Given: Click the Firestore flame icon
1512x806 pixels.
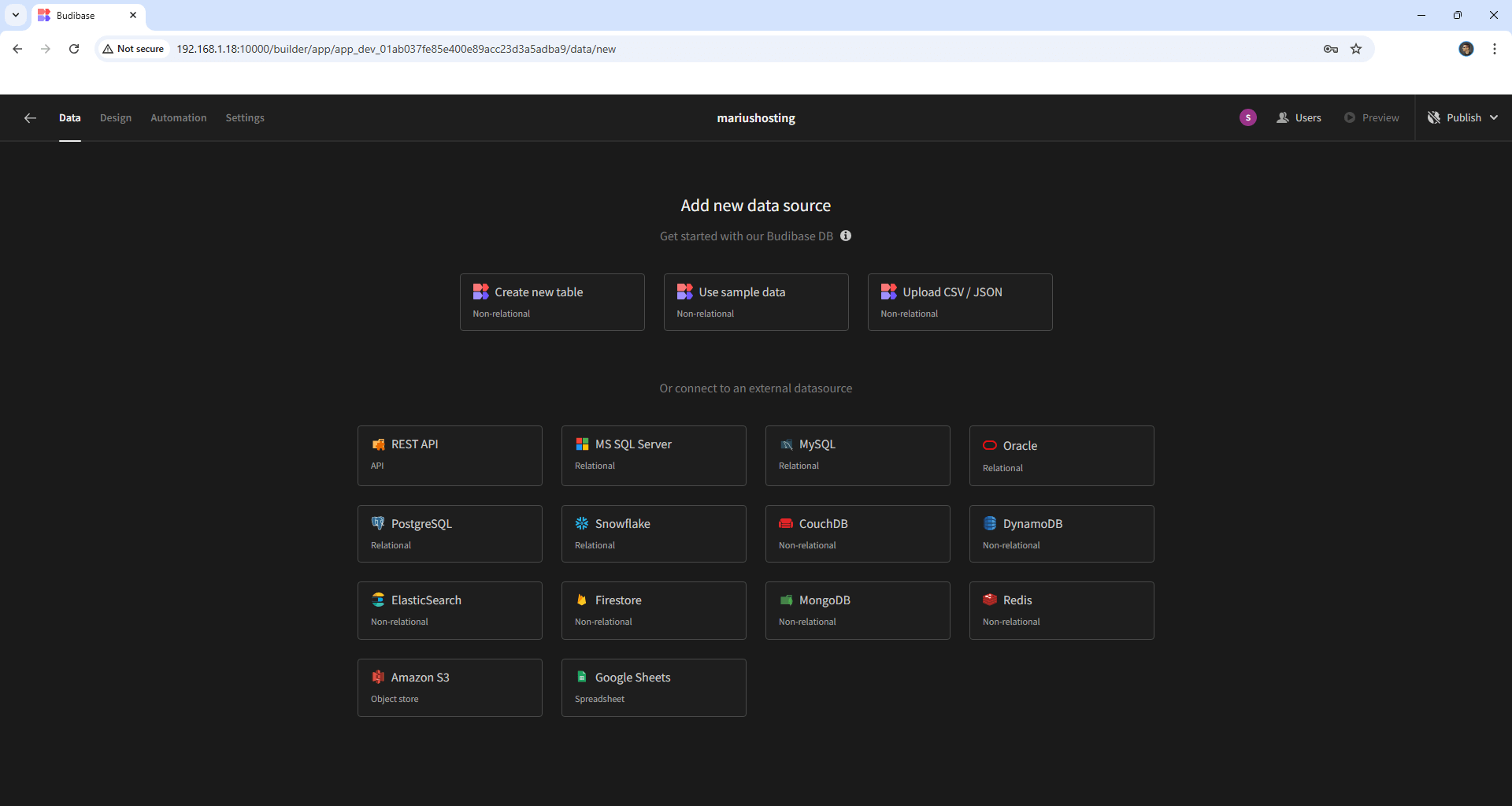Looking at the screenshot, I should pyautogui.click(x=582, y=600).
